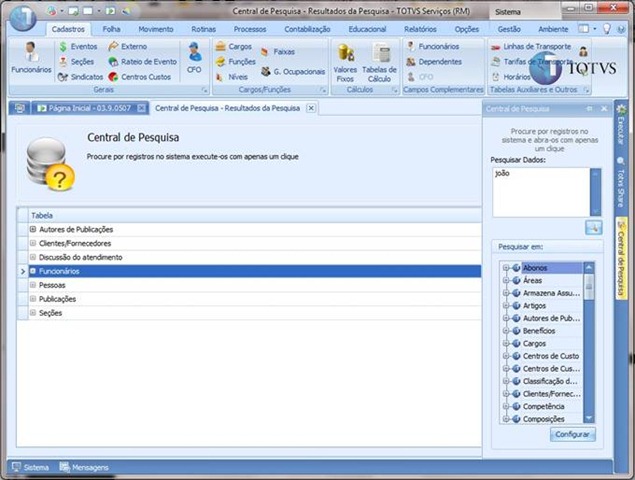Image resolution: width=635 pixels, height=480 pixels.
Task: Open Funções in the ribbon
Action: pos(236,62)
